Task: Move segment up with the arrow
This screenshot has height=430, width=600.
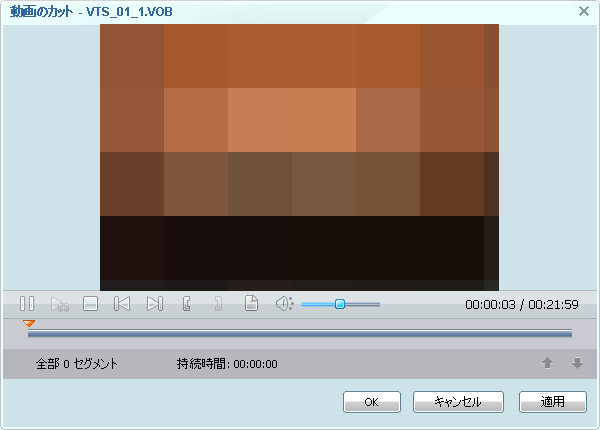Action: pos(548,363)
